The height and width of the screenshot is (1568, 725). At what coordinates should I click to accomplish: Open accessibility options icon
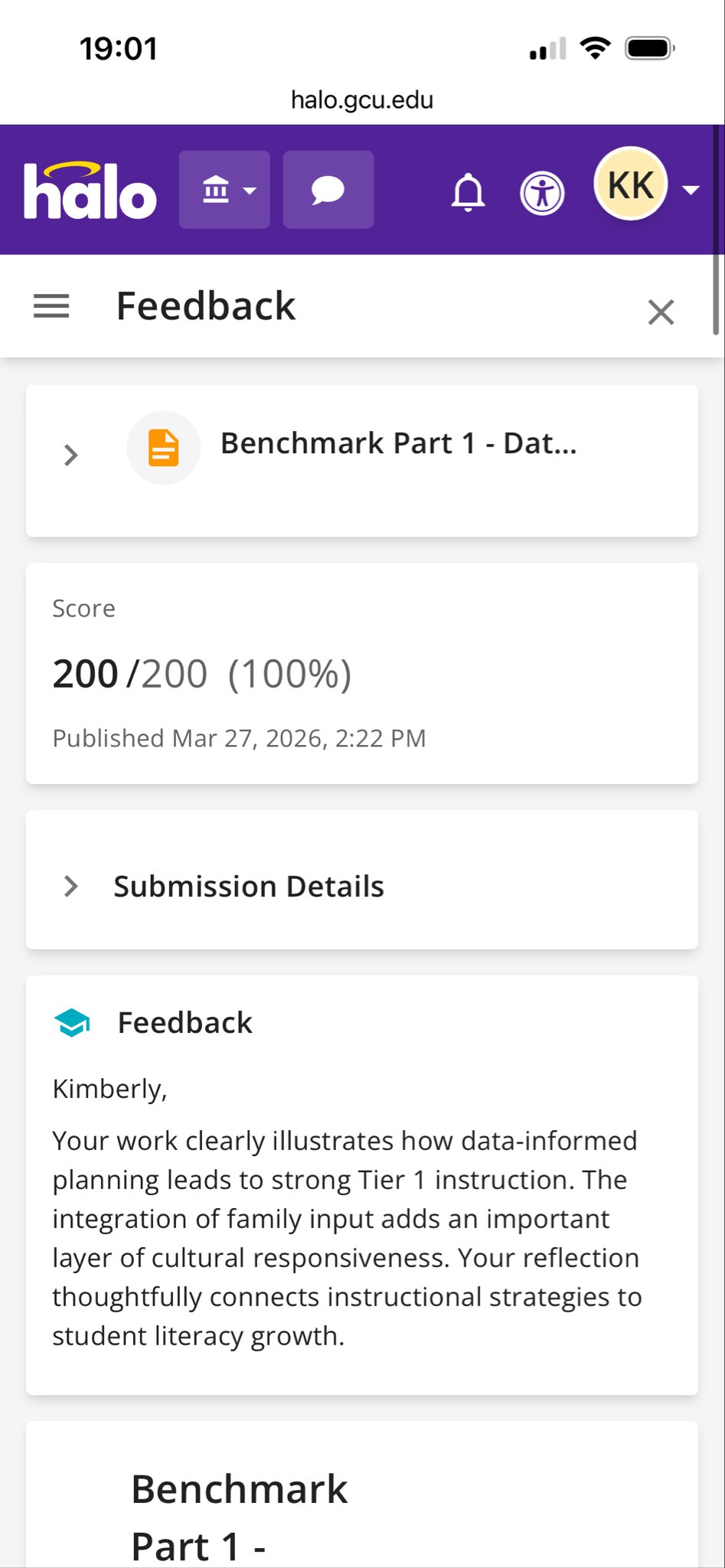(x=542, y=193)
